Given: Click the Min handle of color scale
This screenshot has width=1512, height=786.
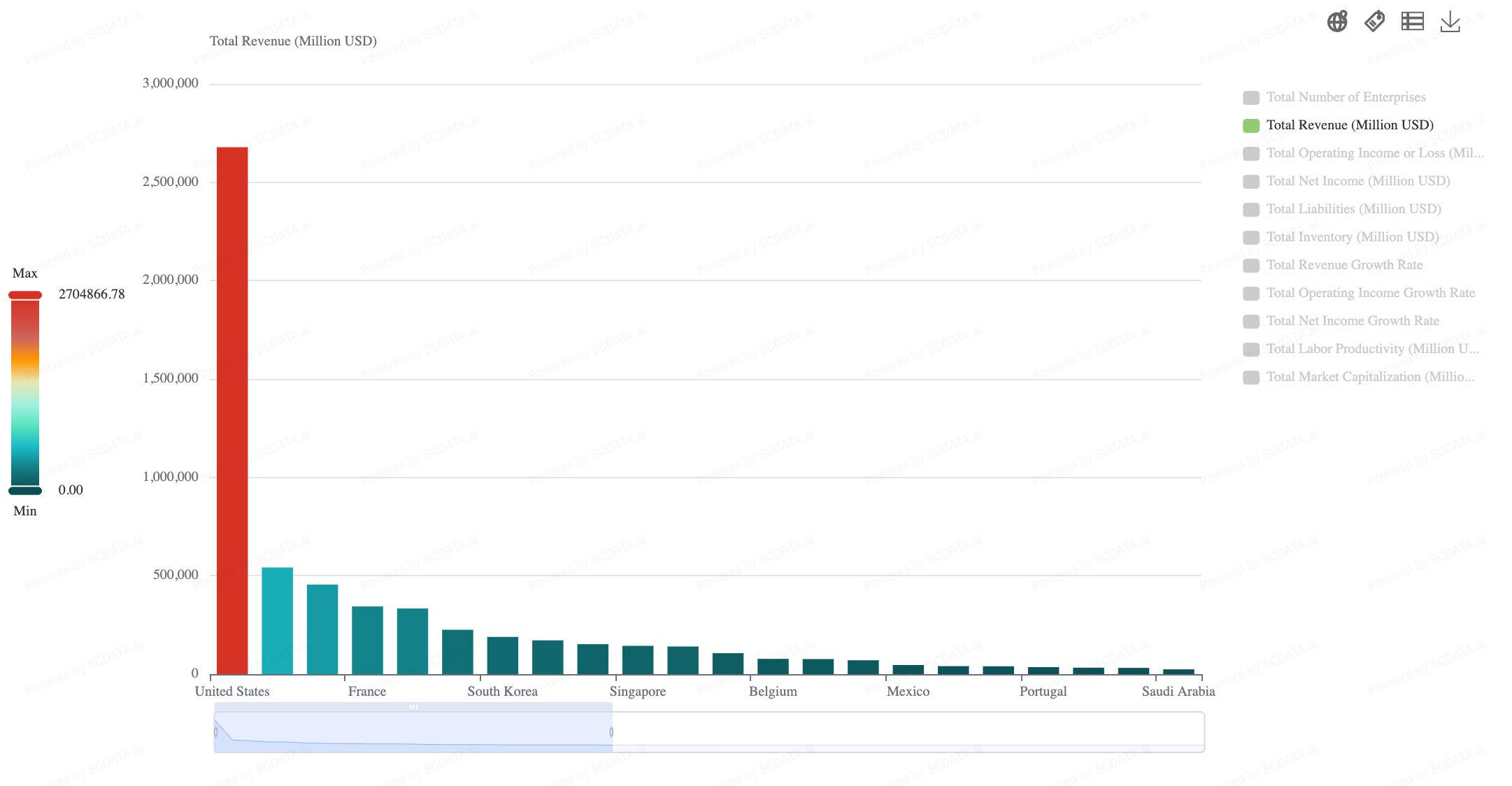Looking at the screenshot, I should [x=25, y=490].
